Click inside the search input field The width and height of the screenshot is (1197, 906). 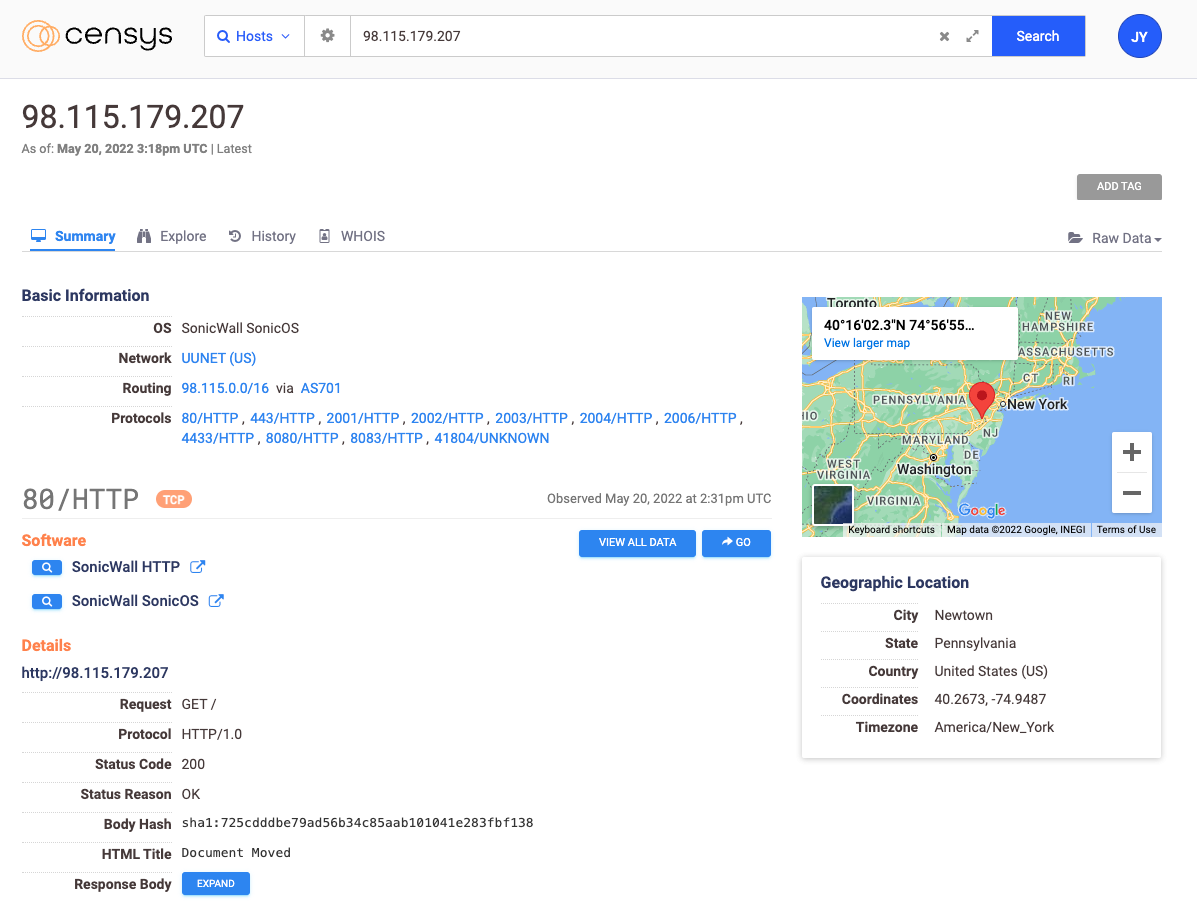[x=600, y=35]
